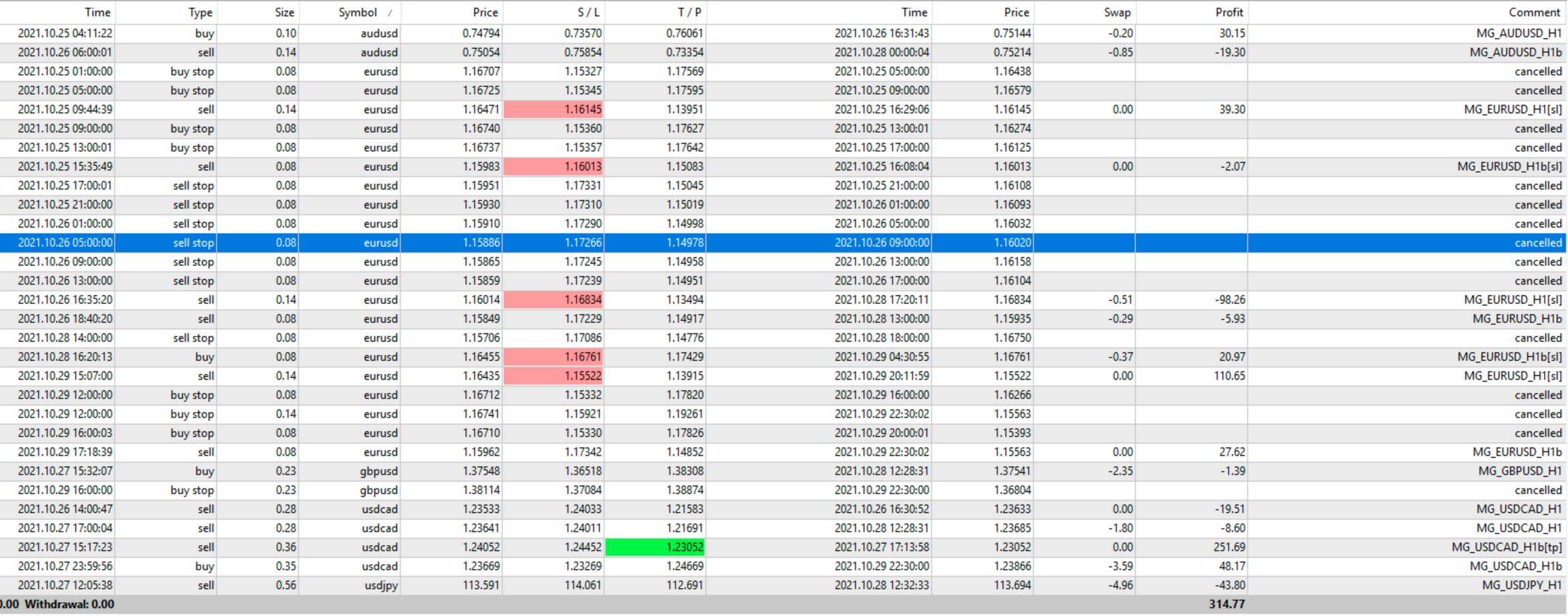Select the Comment column header

[1407, 12]
